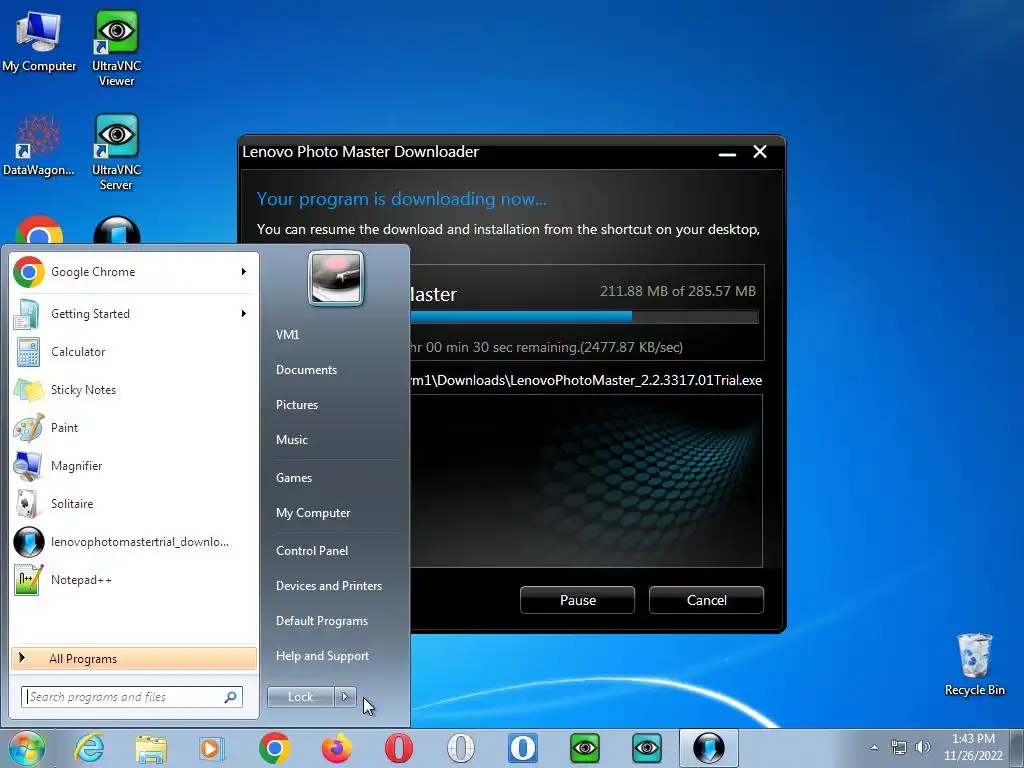Viewport: 1024px width, 768px height.
Task: Open Recycle Bin on desktop
Action: [x=974, y=664]
